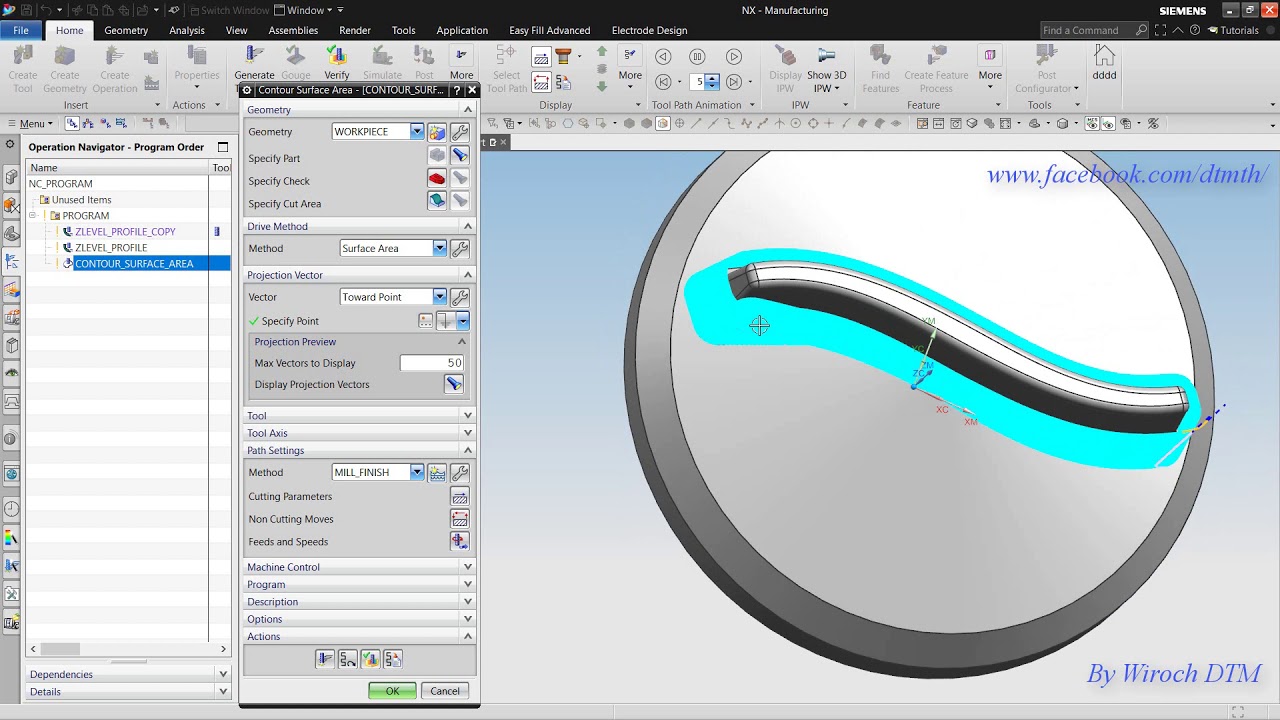Collapse the Path Settings section
This screenshot has width=1280, height=720.
[359, 450]
